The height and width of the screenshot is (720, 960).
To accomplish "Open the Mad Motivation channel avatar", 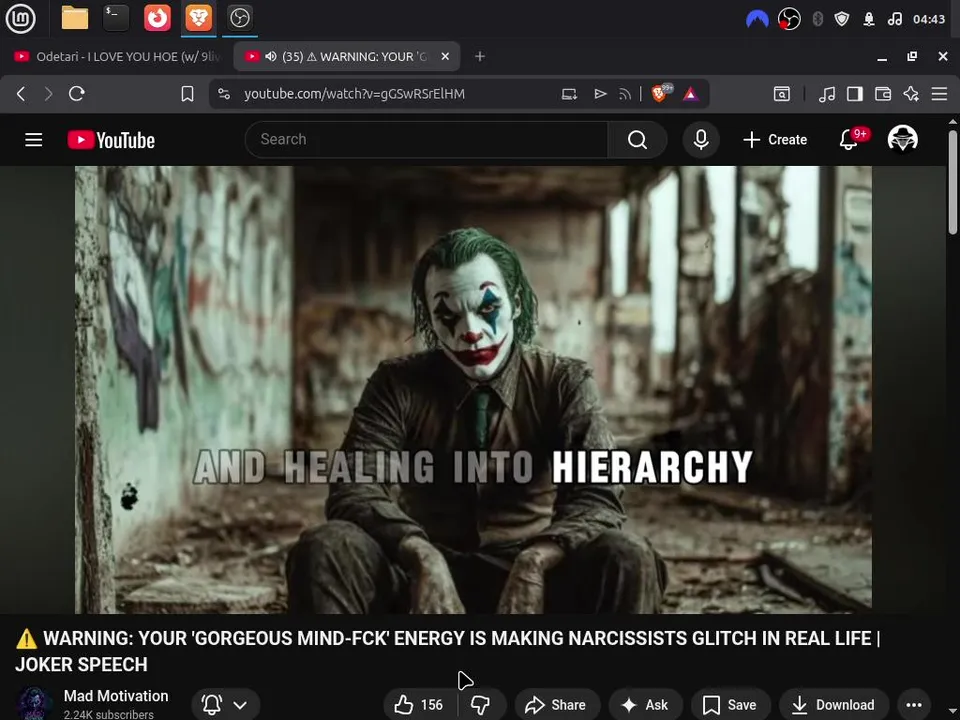I will tap(34, 703).
